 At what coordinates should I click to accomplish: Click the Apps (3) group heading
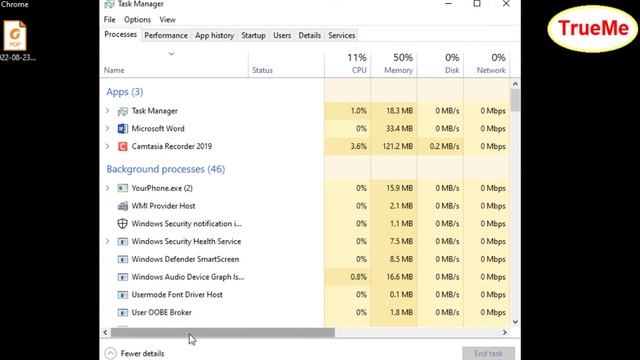(125, 92)
